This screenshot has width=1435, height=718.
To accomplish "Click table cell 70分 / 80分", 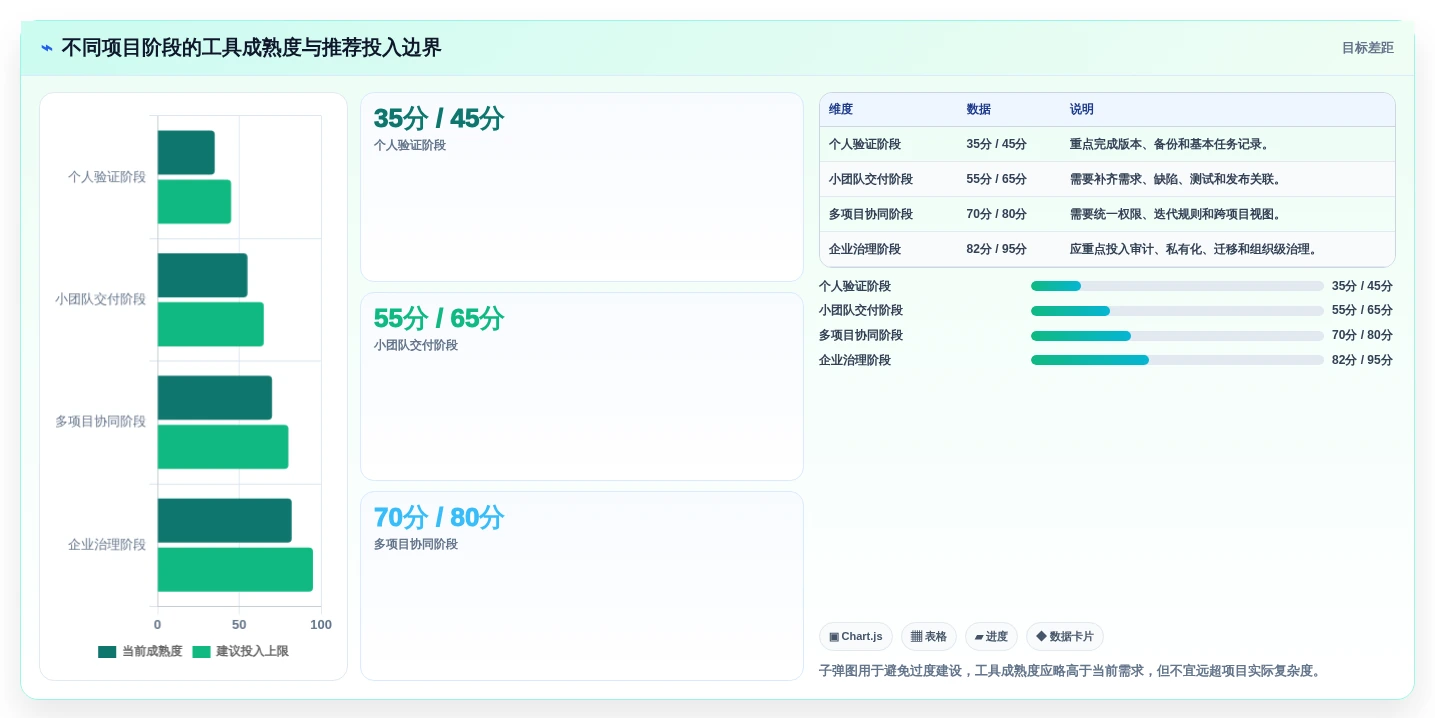I will (996, 215).
